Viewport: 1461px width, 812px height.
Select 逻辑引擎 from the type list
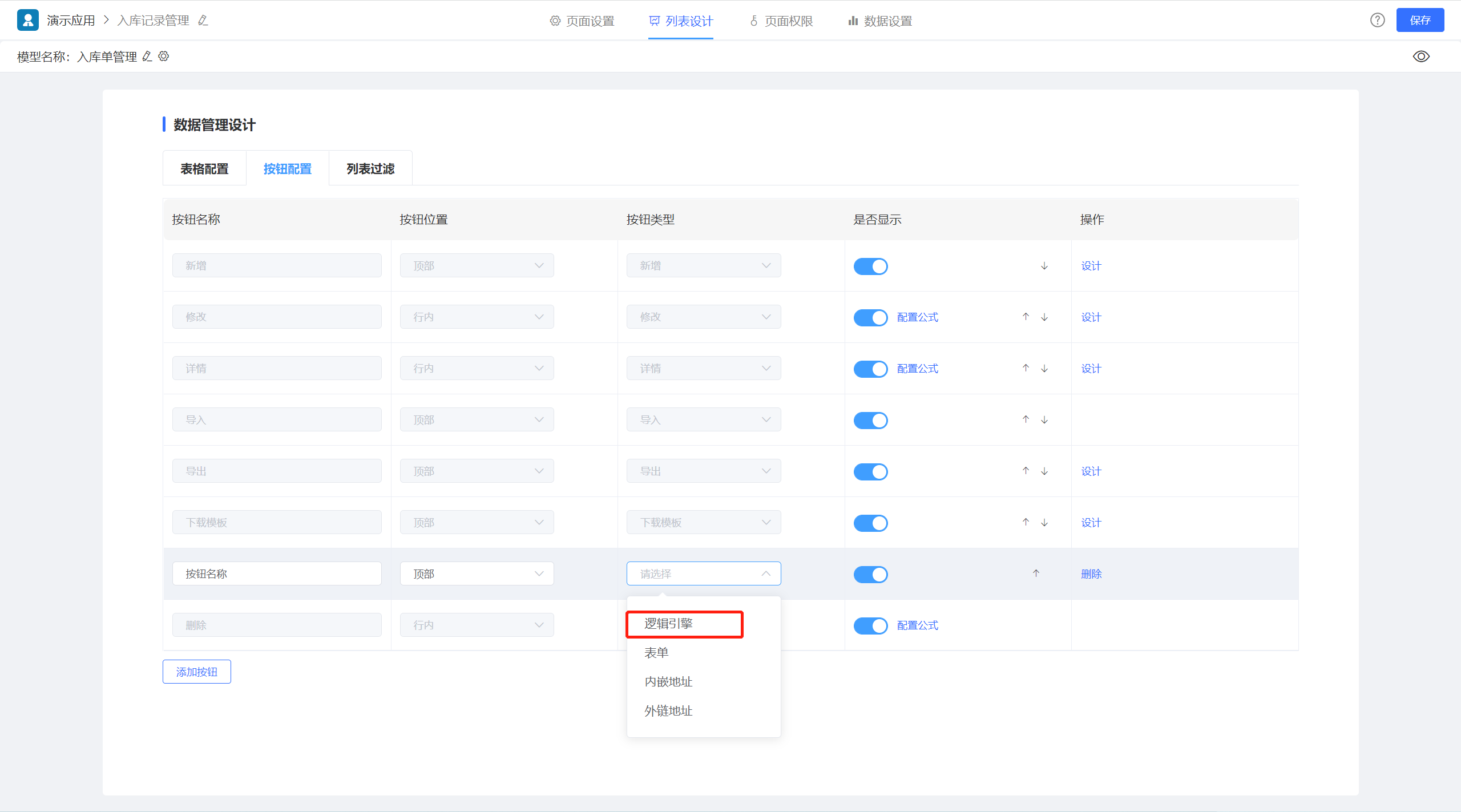[x=704, y=624]
